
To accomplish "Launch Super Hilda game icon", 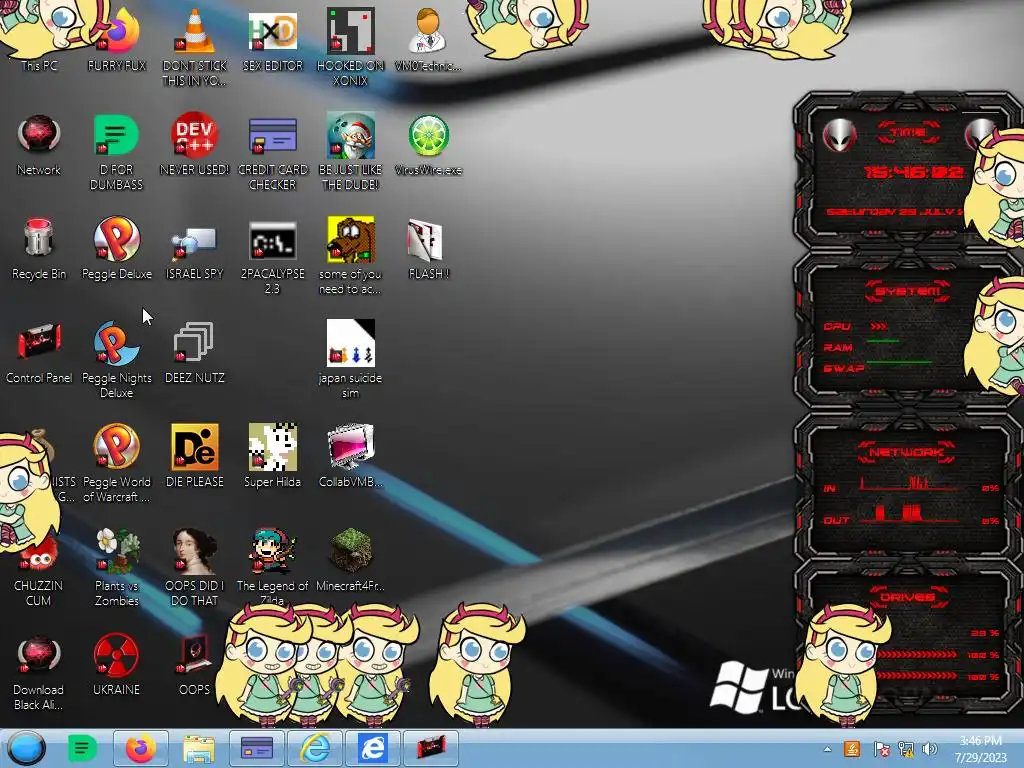I will point(272,456).
